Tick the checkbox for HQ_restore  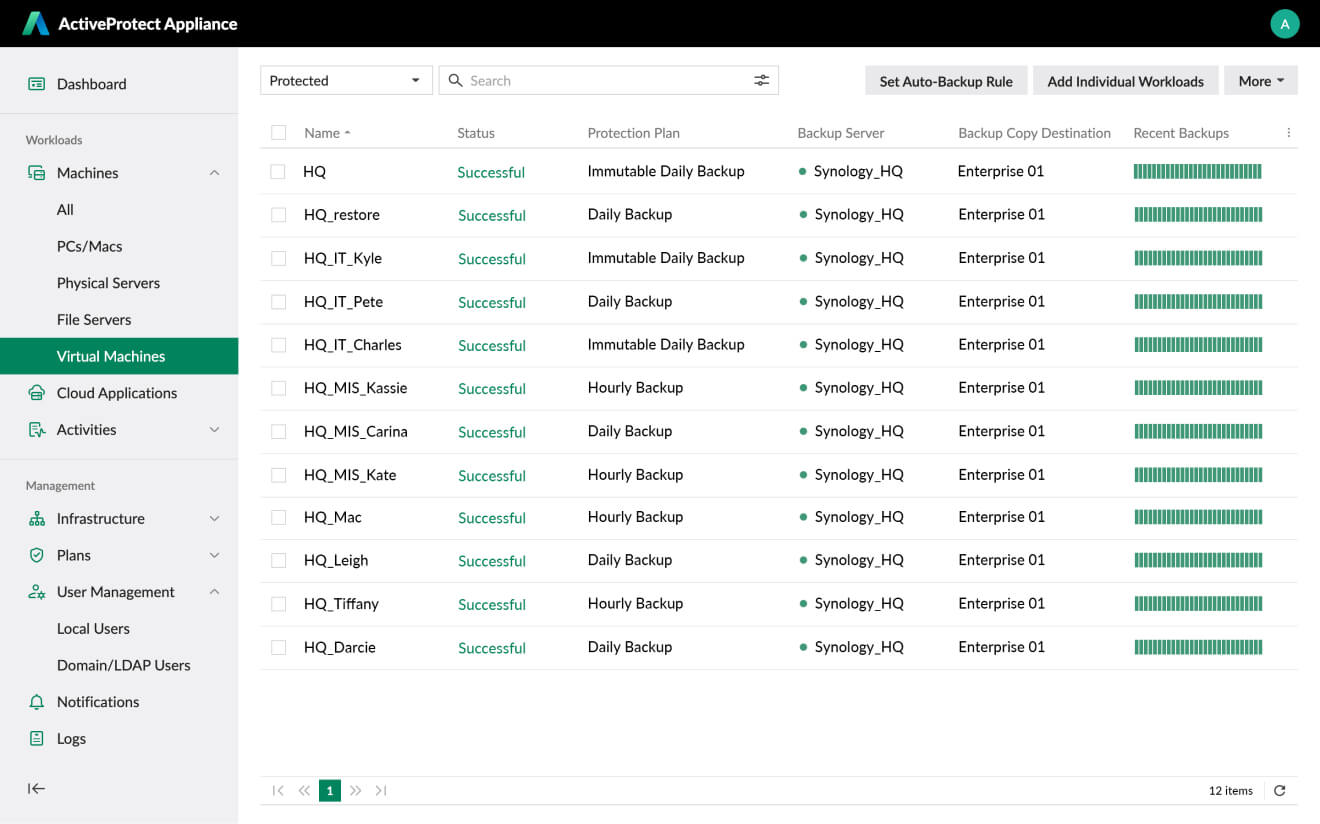(x=278, y=215)
